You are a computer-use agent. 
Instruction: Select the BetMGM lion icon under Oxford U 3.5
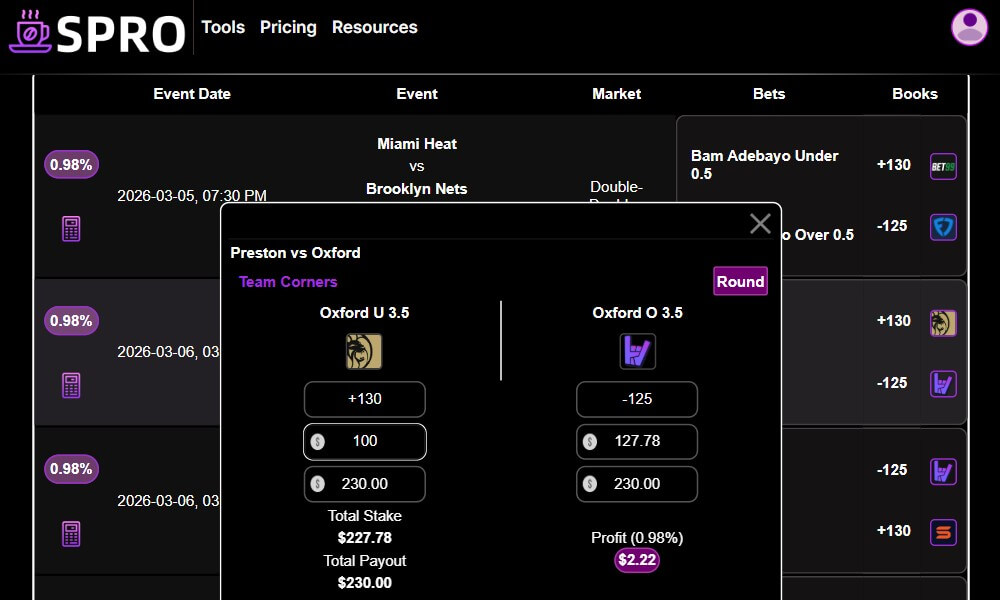point(364,351)
